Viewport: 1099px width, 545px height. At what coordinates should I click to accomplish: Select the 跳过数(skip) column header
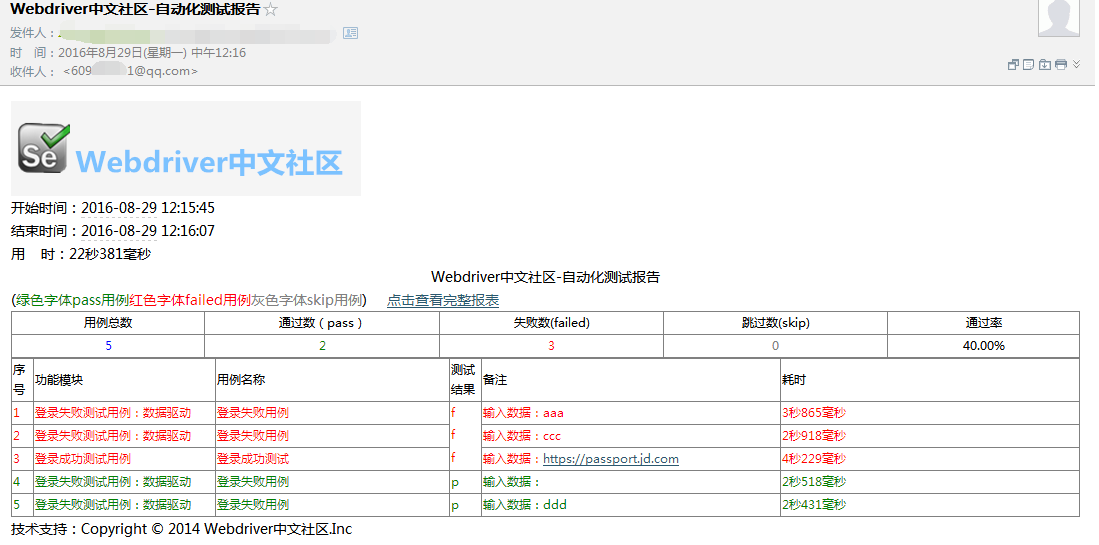pos(775,323)
